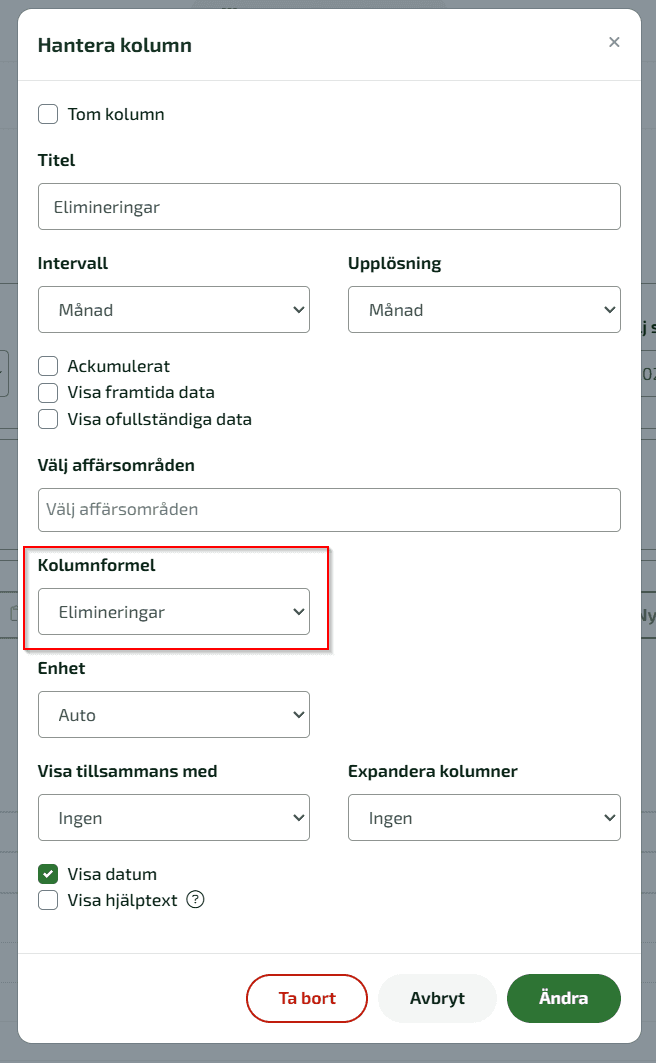Image resolution: width=656 pixels, height=1063 pixels.
Task: Click the Tom kolumn label
Action: point(116,114)
